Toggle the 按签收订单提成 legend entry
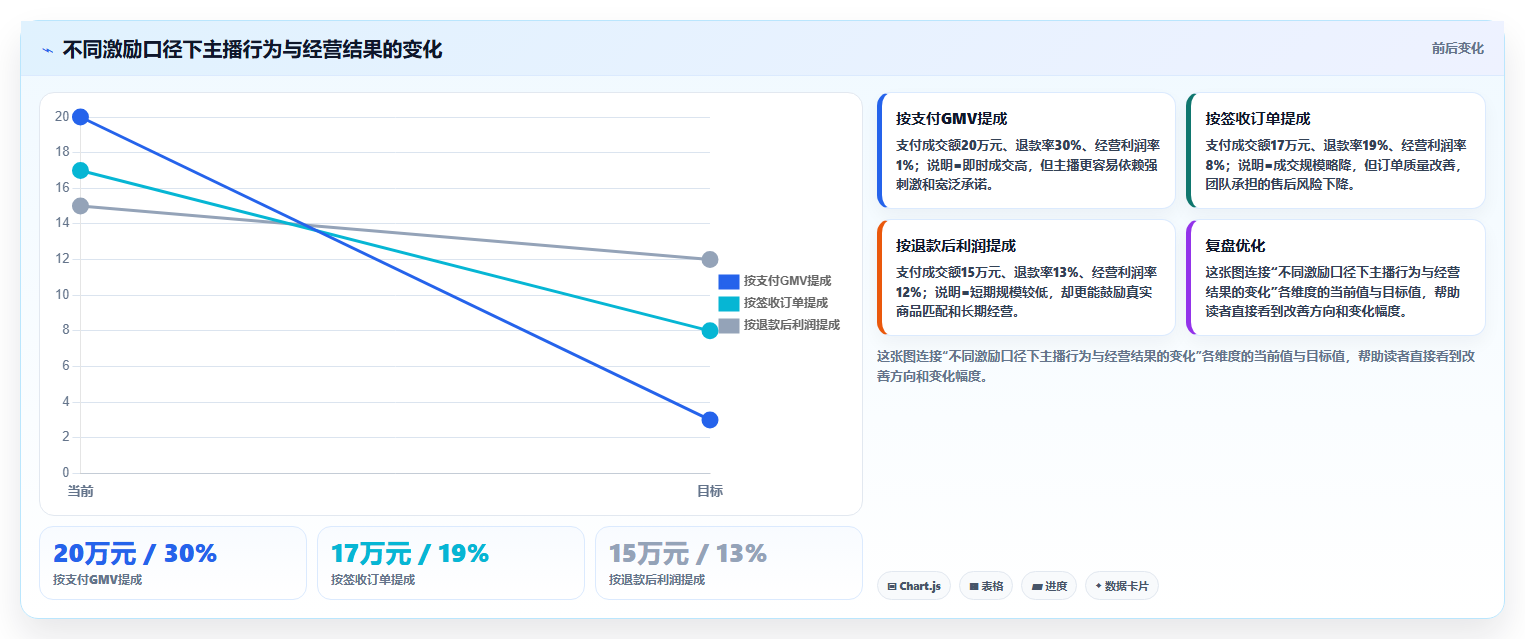The width and height of the screenshot is (1525, 639). pyautogui.click(x=773, y=303)
